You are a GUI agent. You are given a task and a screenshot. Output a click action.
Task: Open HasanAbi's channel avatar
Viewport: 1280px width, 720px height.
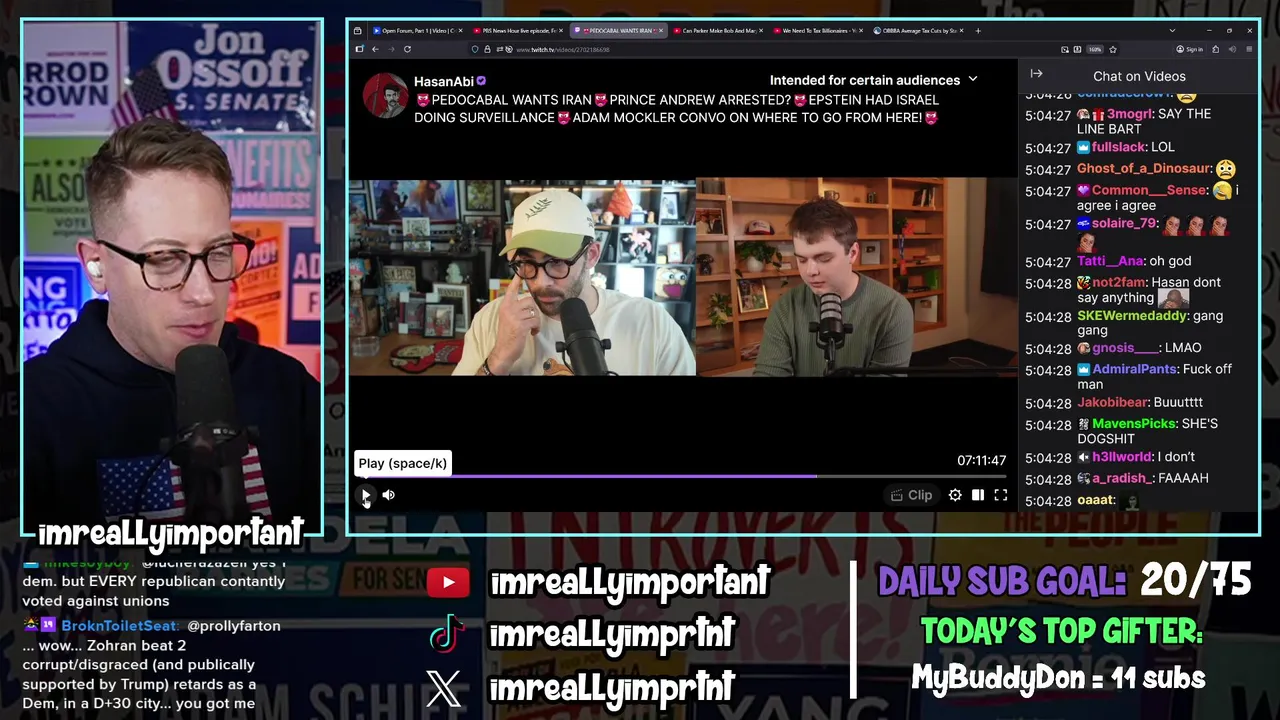(384, 96)
